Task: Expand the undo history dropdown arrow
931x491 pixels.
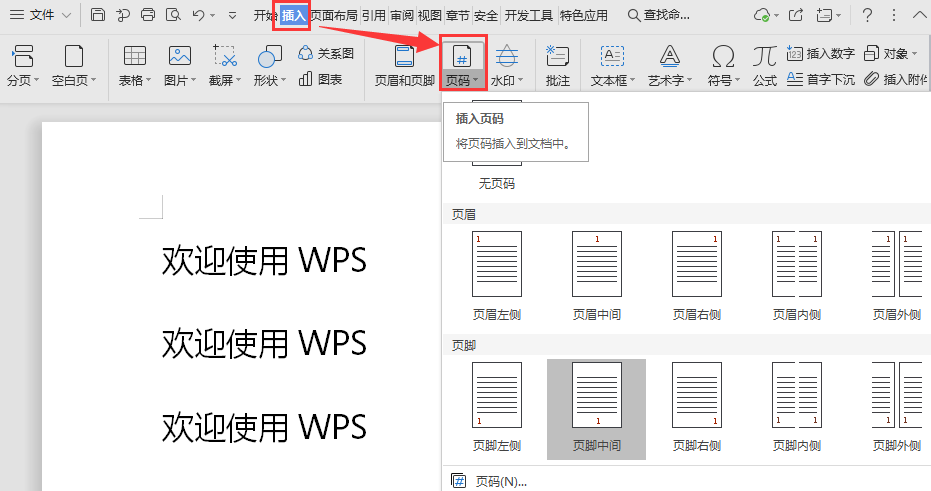Action: click(213, 15)
